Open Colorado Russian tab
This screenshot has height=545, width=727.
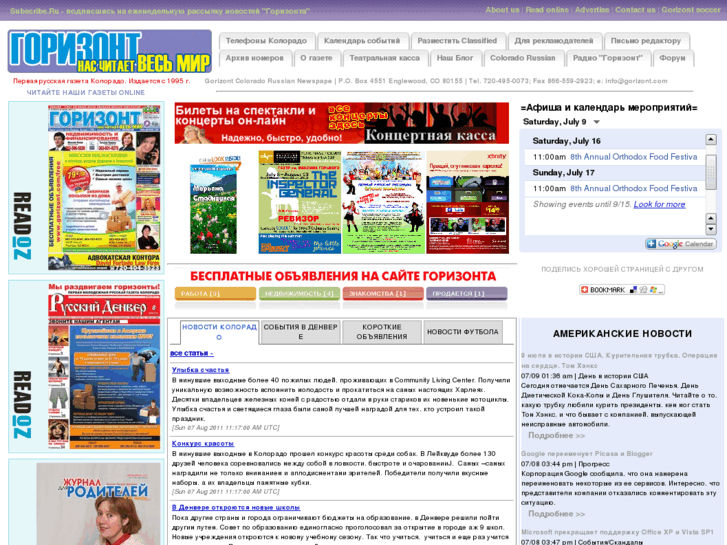pos(523,58)
